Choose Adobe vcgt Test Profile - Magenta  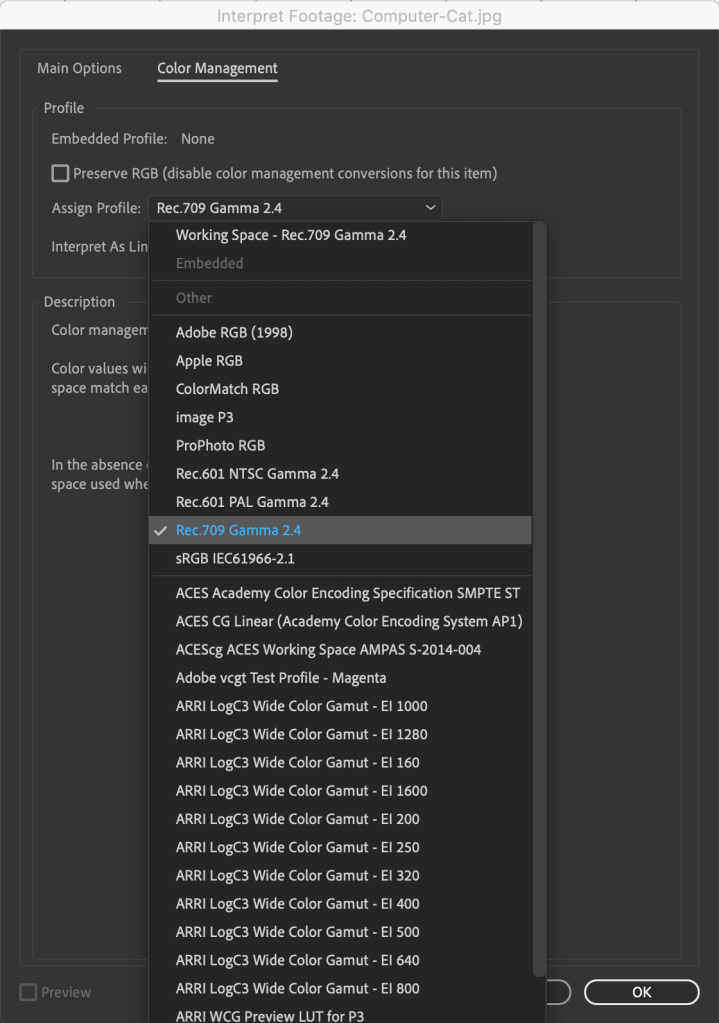point(281,678)
